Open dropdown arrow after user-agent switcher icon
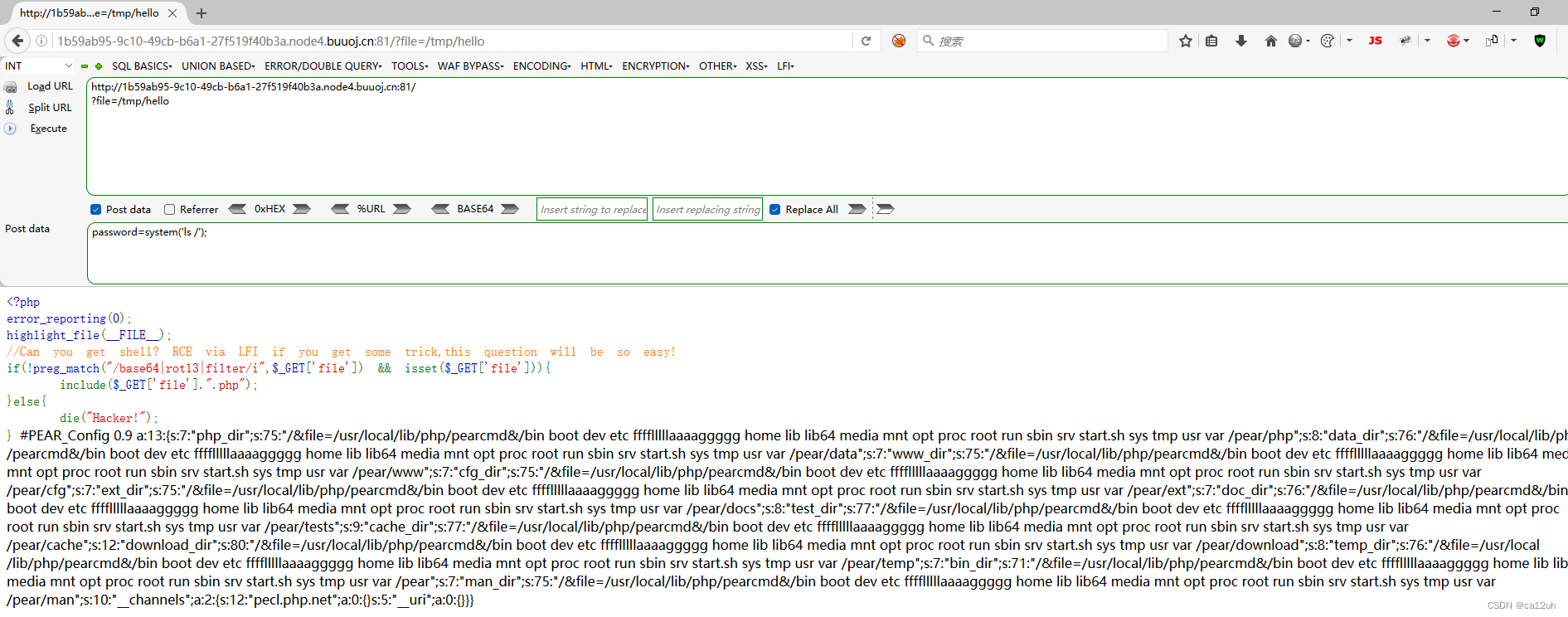 coord(1513,41)
